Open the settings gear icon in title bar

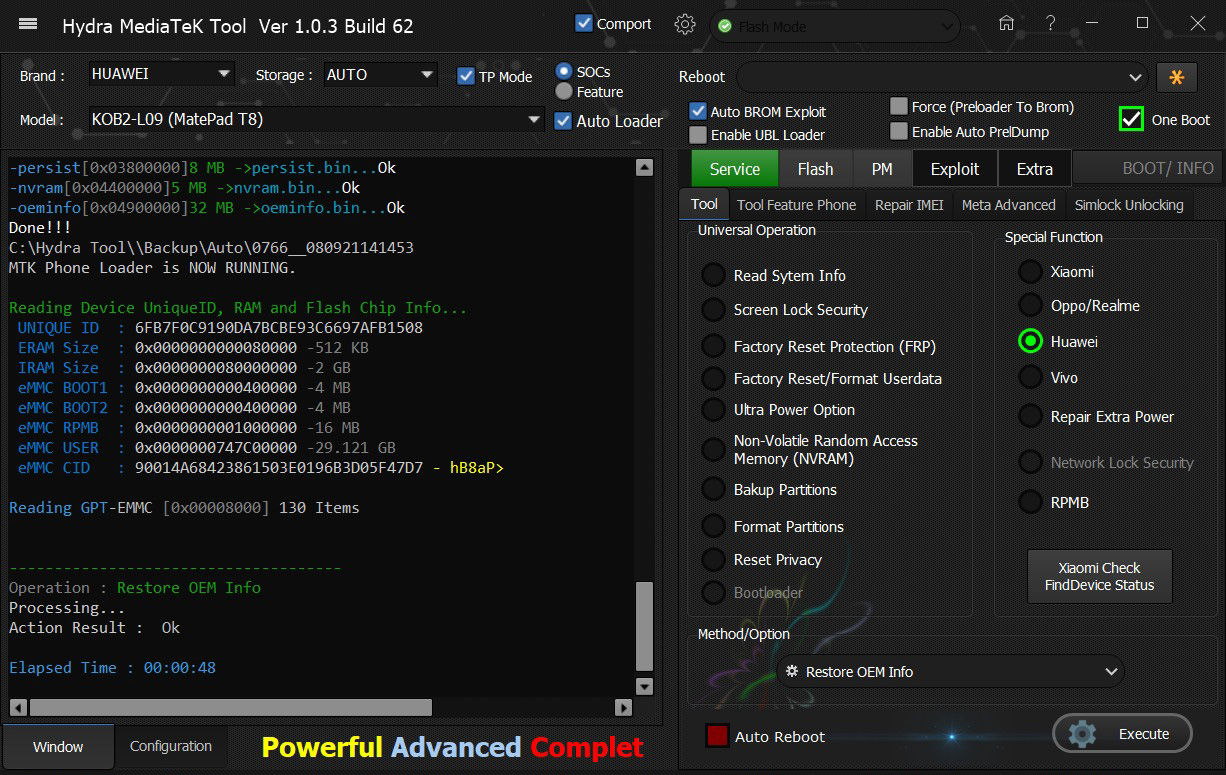[685, 25]
